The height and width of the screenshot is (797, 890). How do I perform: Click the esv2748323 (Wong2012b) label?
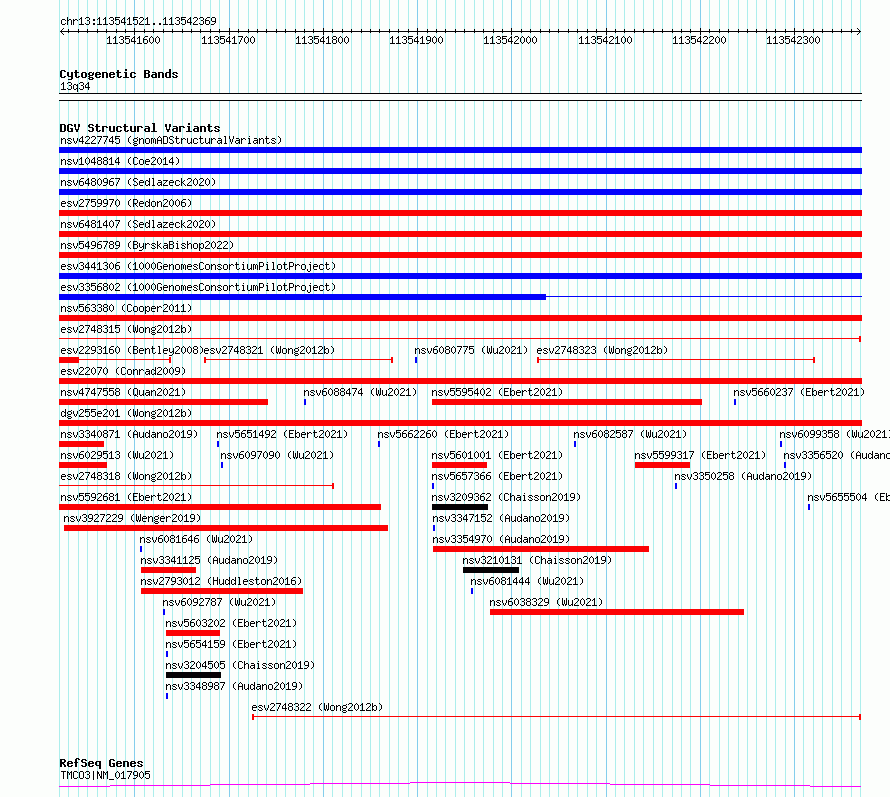602,350
